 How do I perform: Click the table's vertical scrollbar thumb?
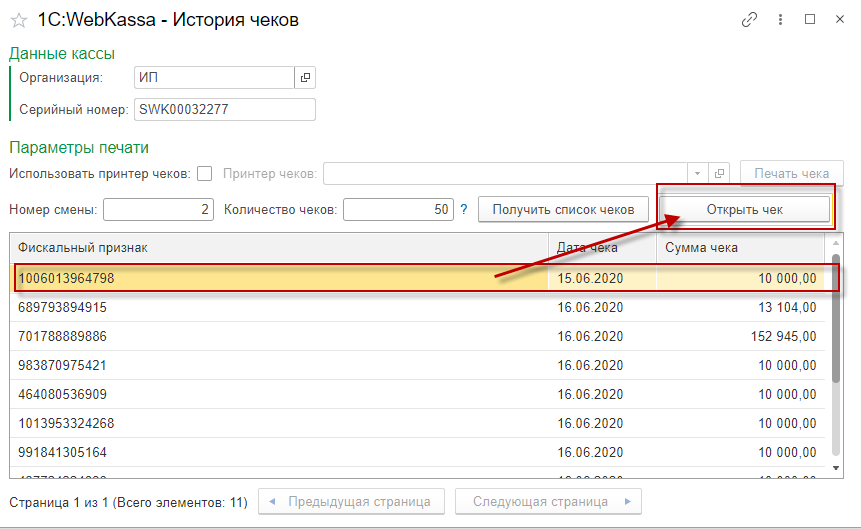tap(836, 318)
